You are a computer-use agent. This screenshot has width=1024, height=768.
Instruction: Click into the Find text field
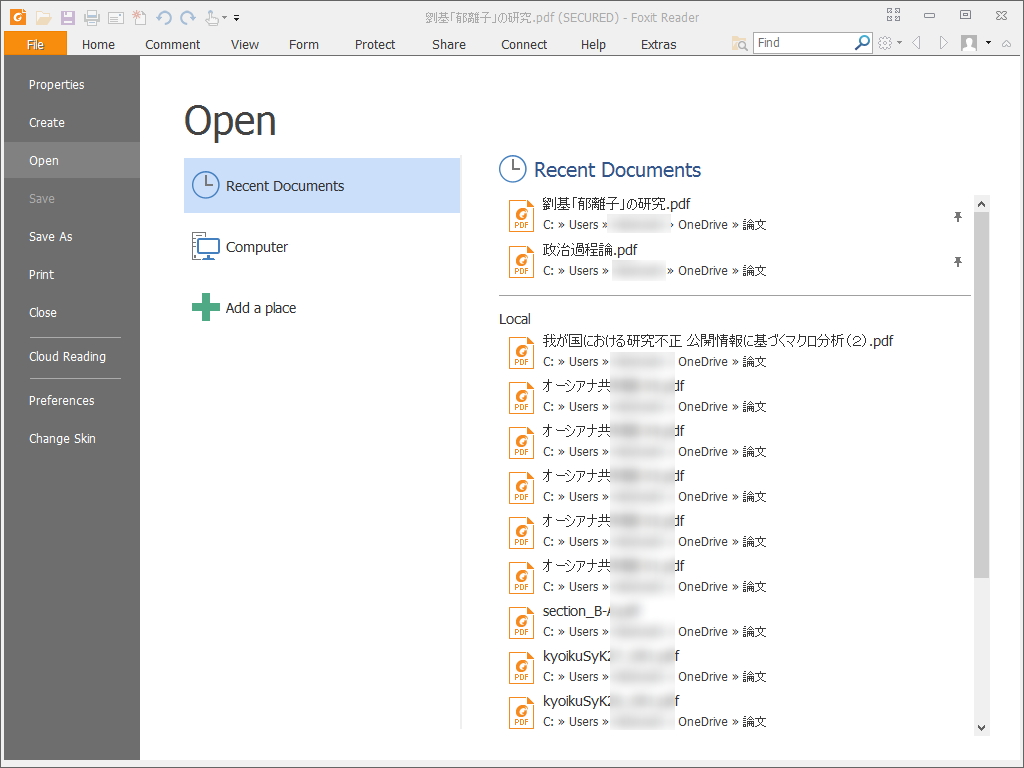804,42
